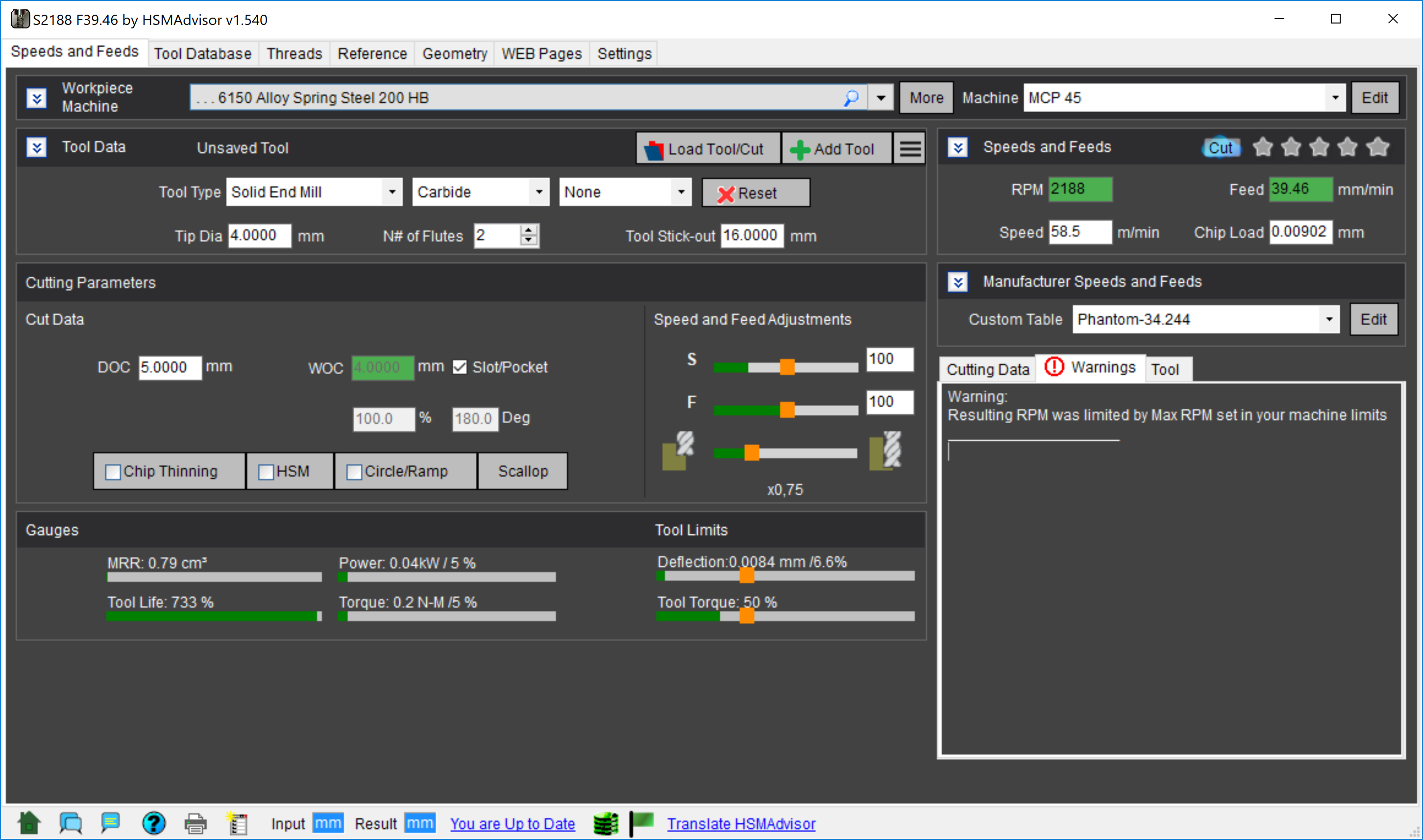Collapse the Manufacturer Speeds and Feeds panel
The width and height of the screenshot is (1423, 840).
957,281
